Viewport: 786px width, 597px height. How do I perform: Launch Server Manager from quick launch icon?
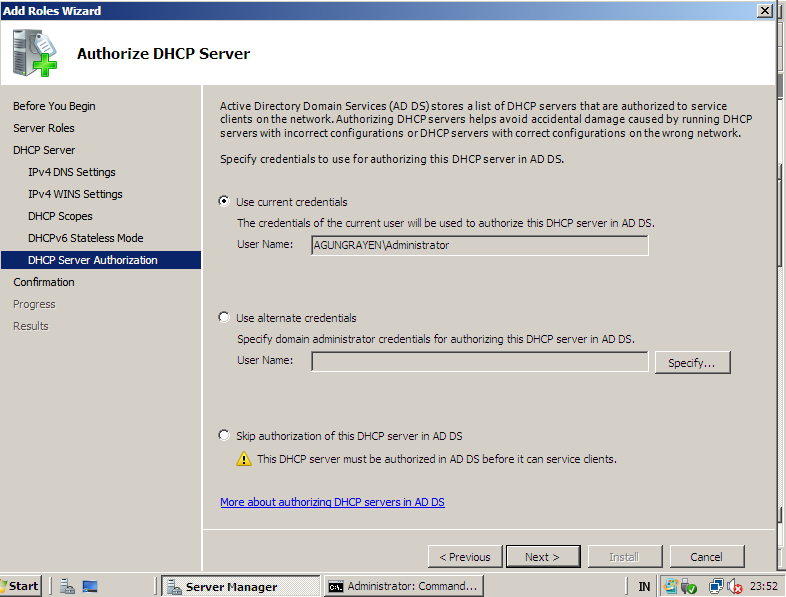coord(67,586)
